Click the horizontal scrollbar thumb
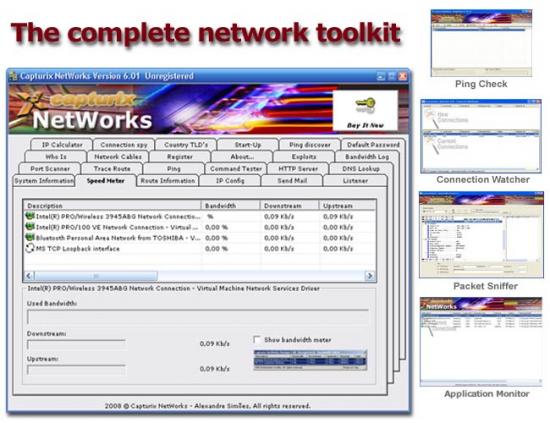550x423 pixels. (x=96, y=276)
